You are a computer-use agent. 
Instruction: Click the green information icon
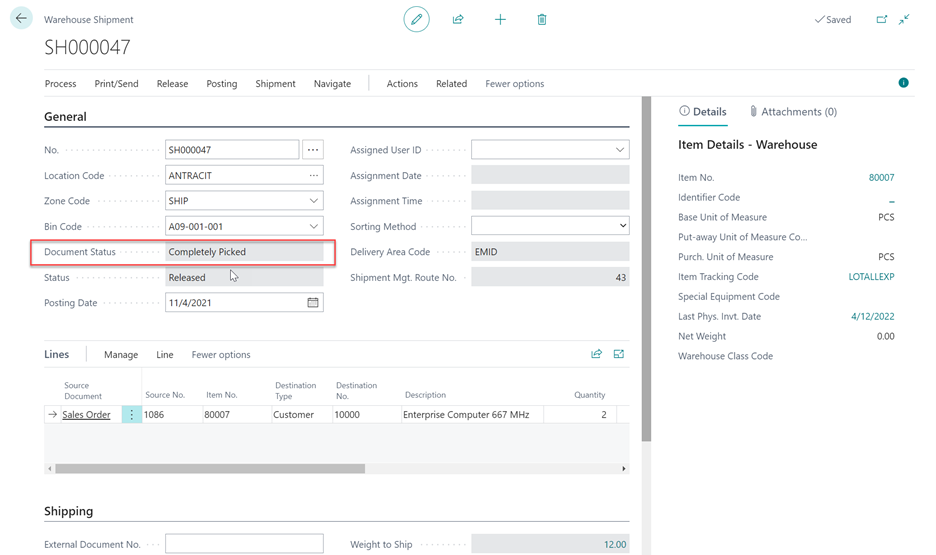903,83
